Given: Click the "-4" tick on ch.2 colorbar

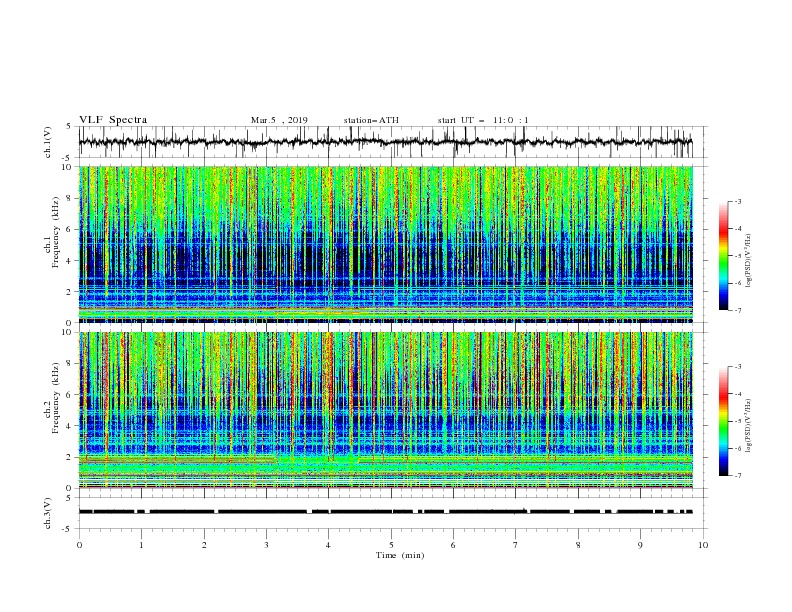Looking at the screenshot, I should coord(737,394).
